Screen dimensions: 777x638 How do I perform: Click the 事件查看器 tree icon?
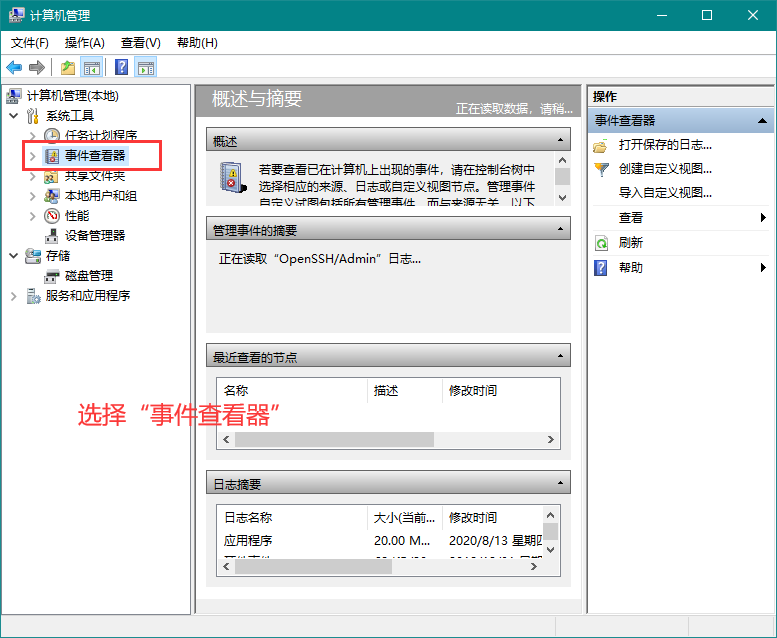(x=52, y=156)
